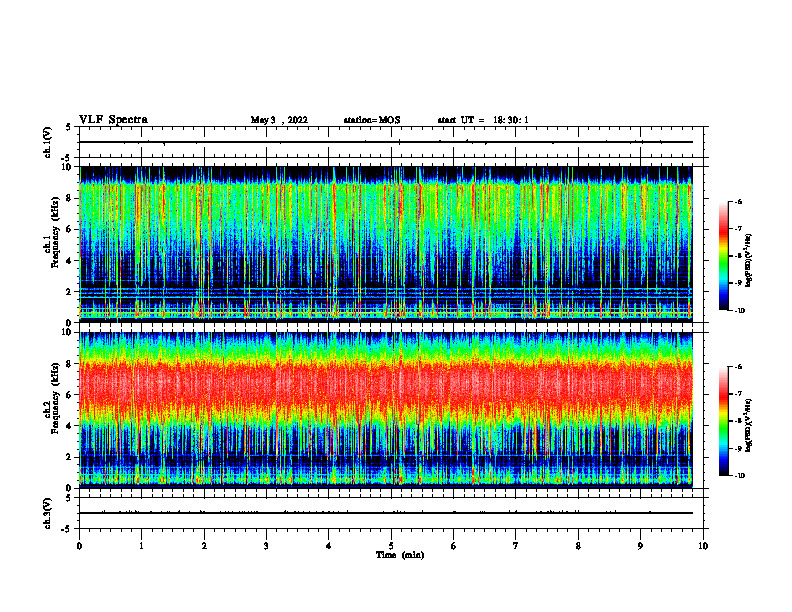Click the "9" tick on the time axis

point(640,546)
